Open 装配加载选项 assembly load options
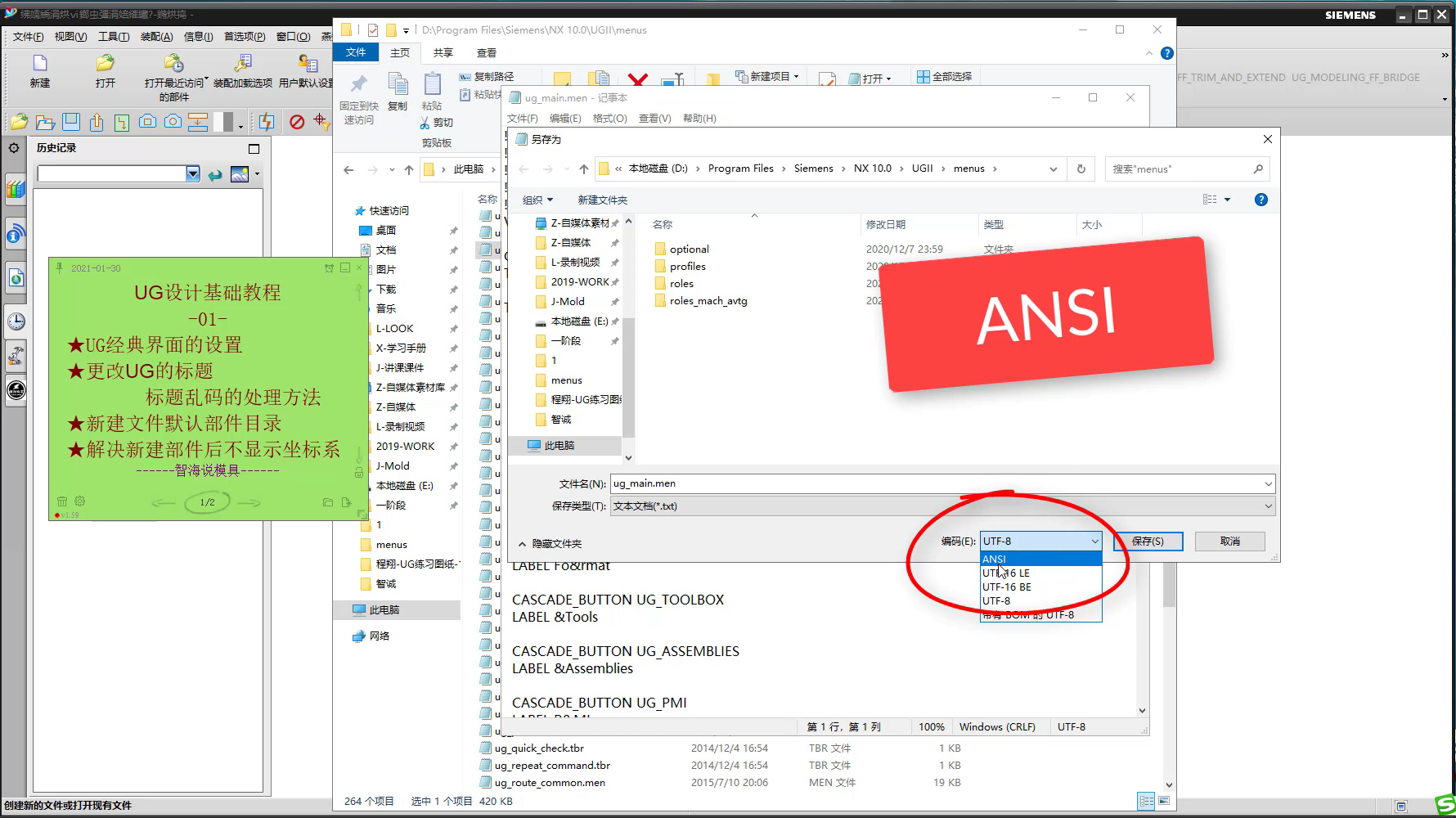 [x=243, y=64]
